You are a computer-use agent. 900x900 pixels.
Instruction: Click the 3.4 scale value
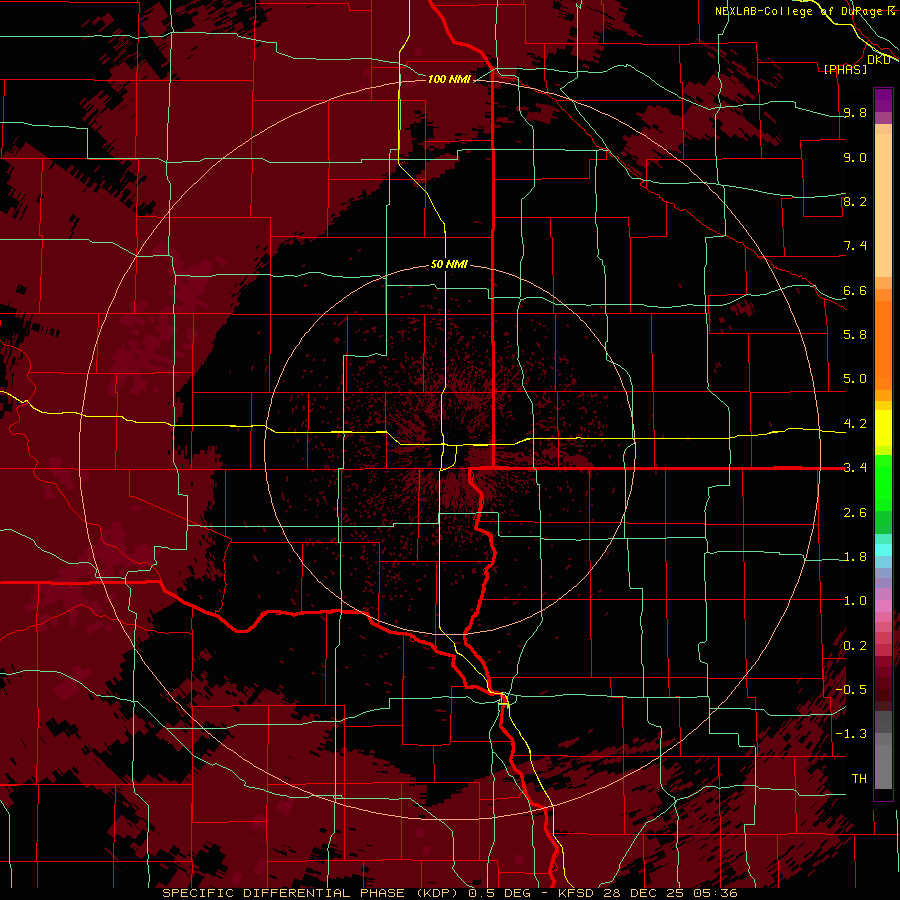pos(855,468)
